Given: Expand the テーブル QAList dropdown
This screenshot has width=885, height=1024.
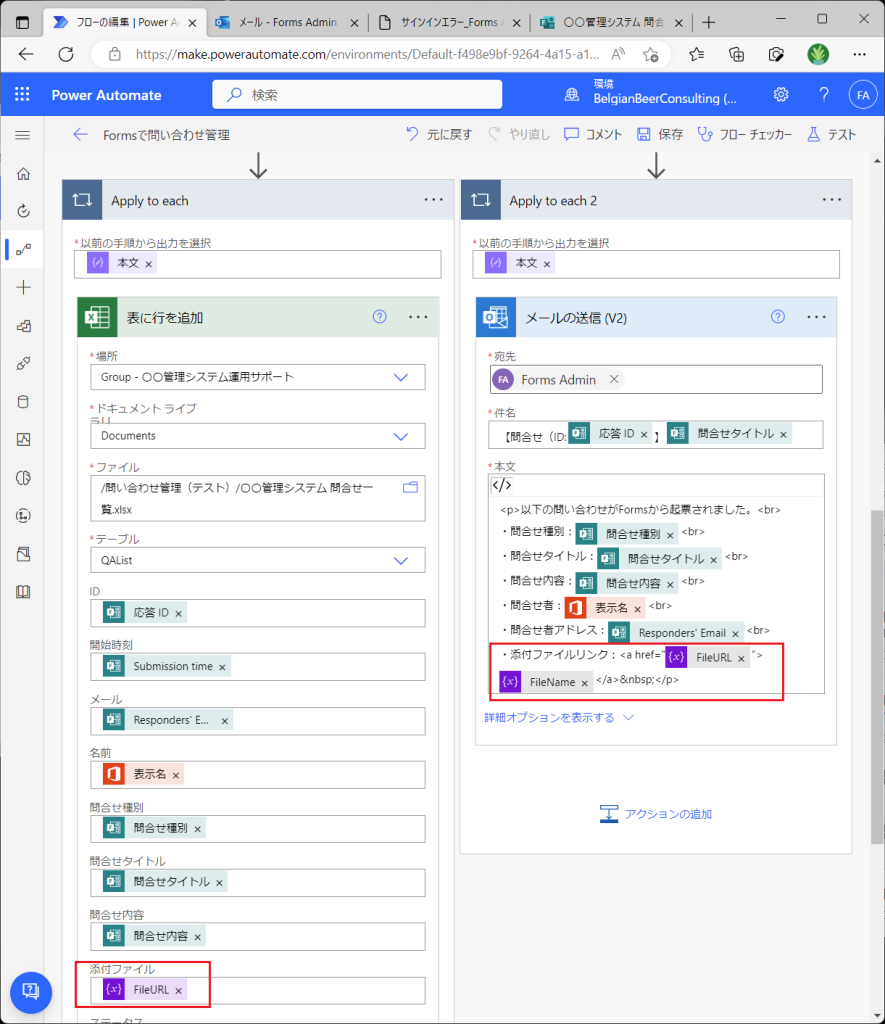Looking at the screenshot, I should (401, 560).
